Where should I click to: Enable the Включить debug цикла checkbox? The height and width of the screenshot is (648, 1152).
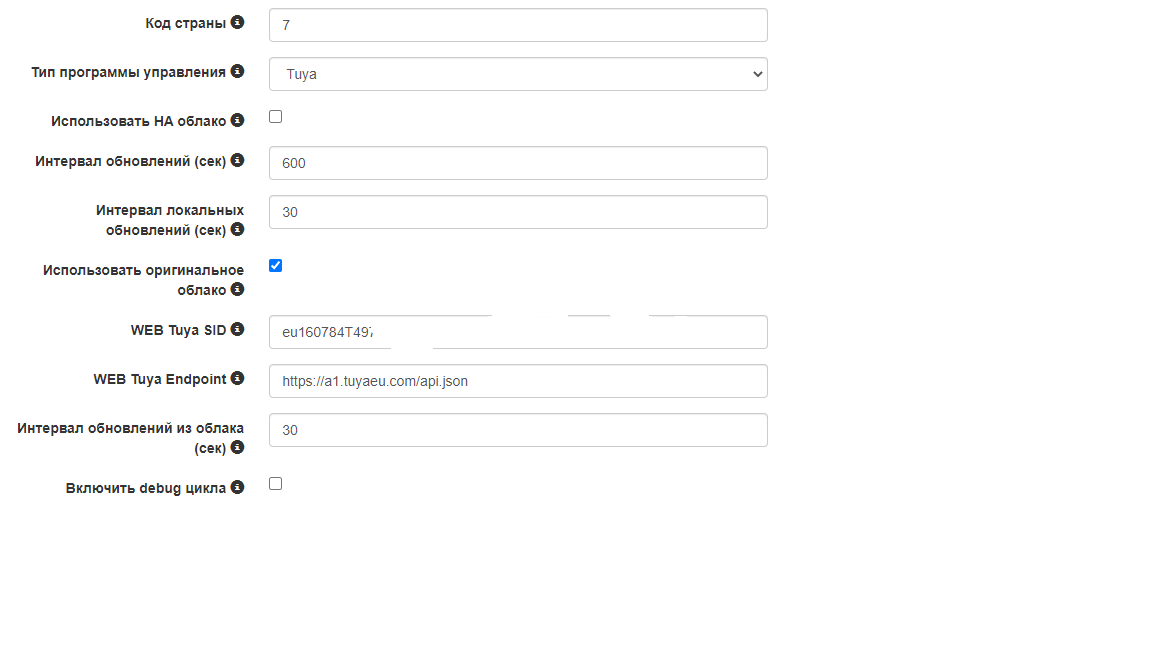point(276,484)
